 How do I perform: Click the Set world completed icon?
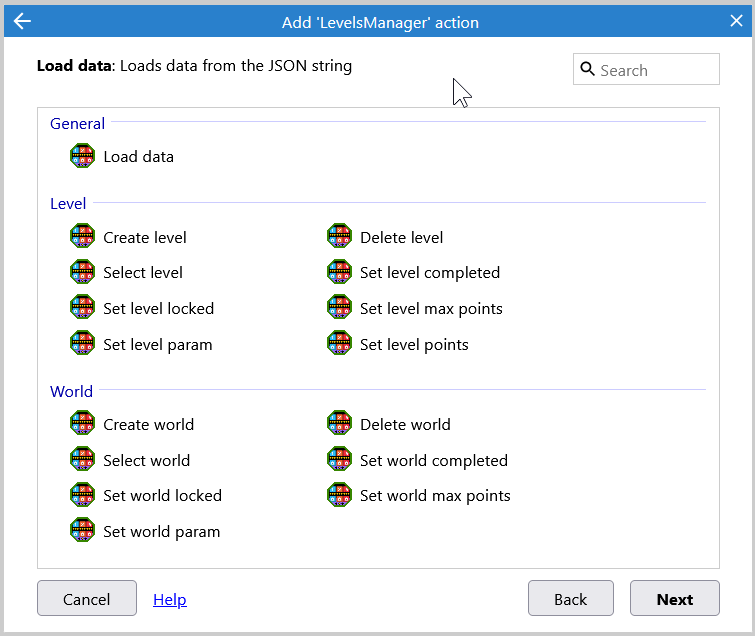click(339, 460)
